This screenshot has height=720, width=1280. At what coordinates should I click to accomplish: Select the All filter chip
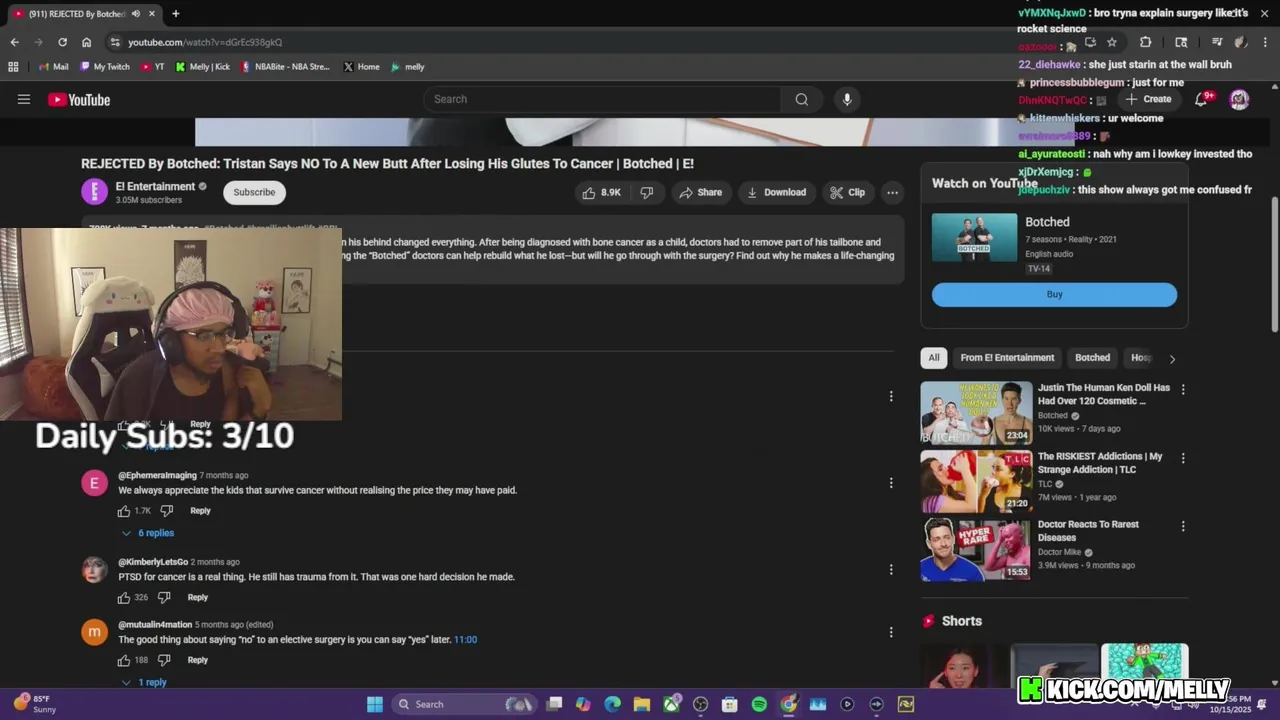[934, 358]
